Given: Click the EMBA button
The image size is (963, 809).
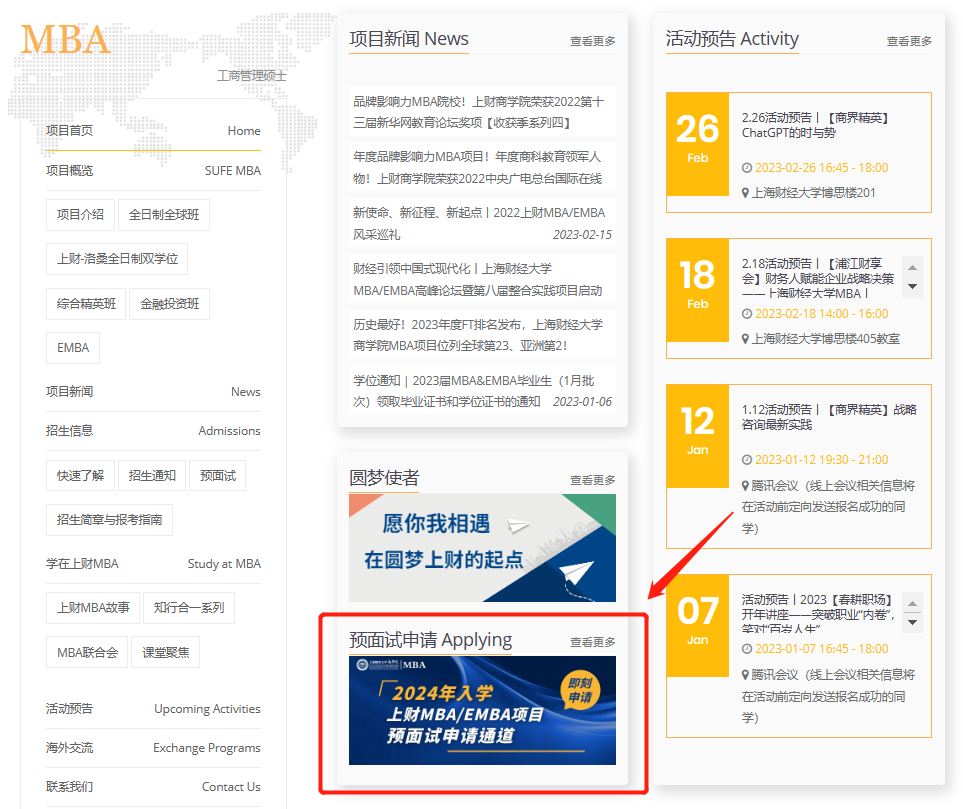Looking at the screenshot, I should pyautogui.click(x=73, y=348).
